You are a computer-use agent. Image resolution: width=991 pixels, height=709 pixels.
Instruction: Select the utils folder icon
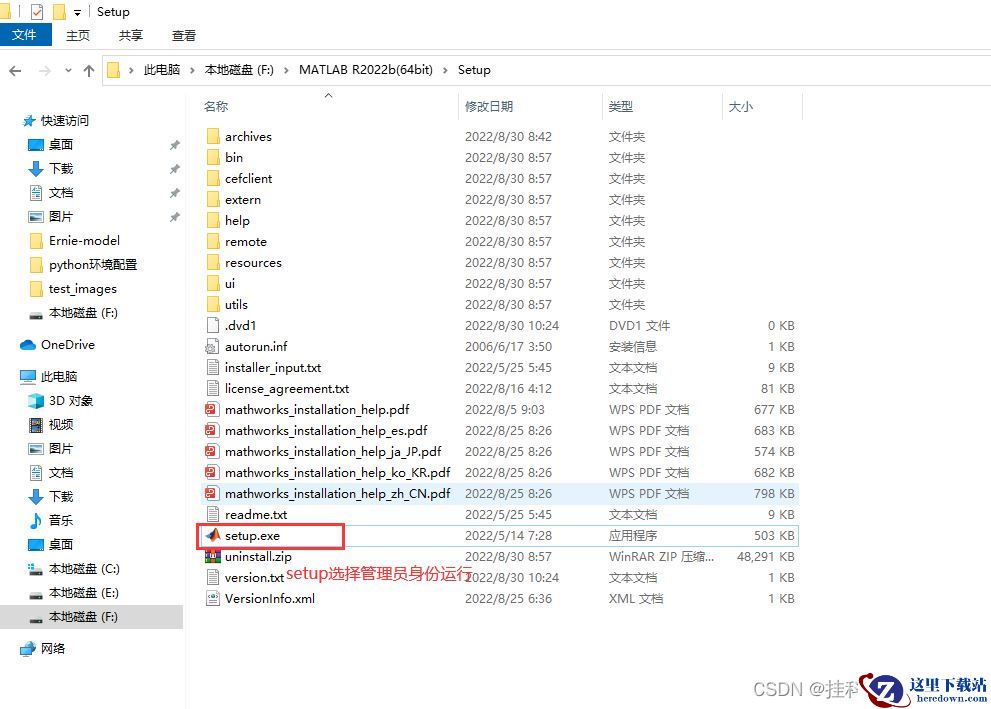tap(213, 305)
